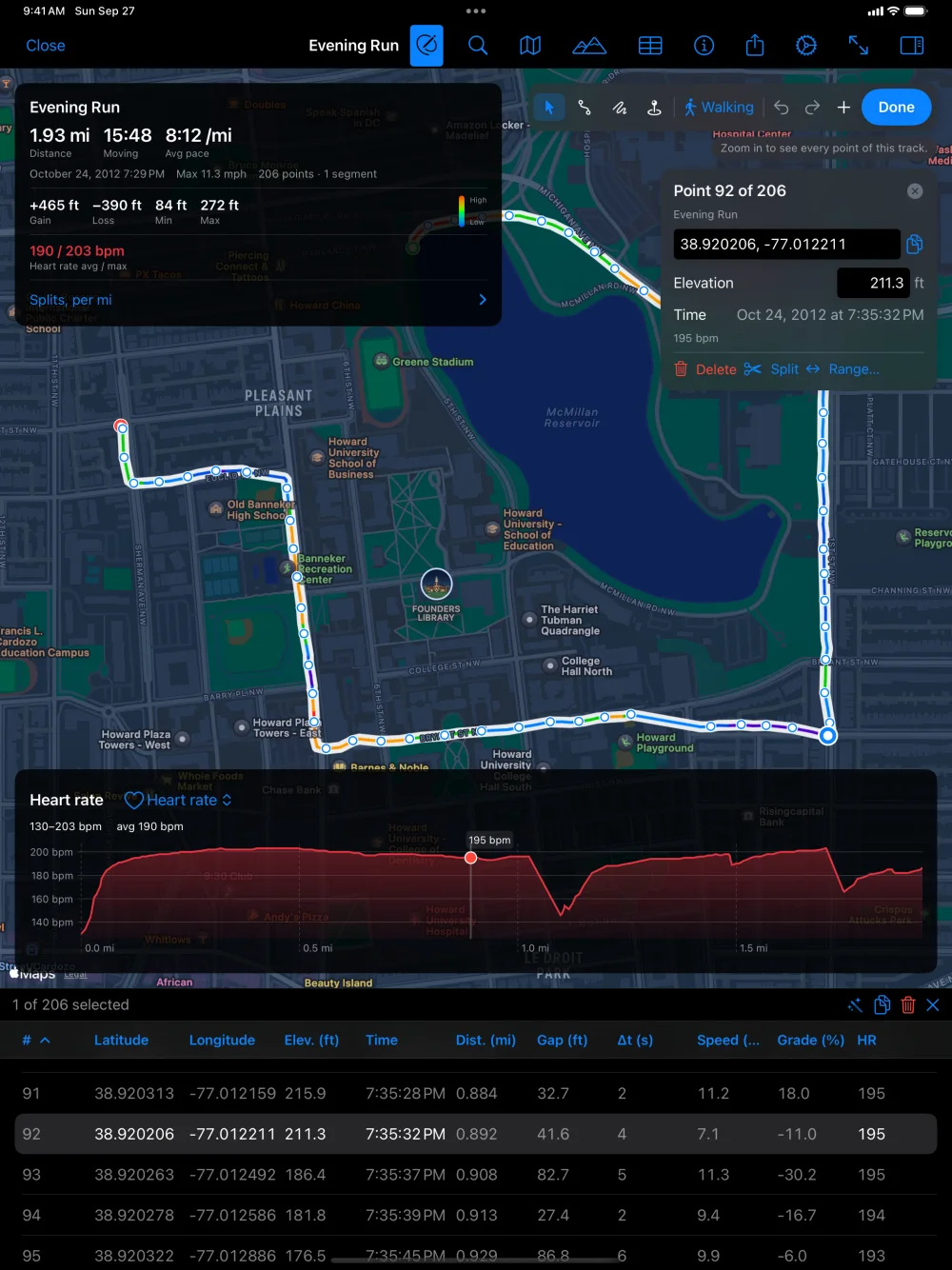Viewport: 952px width, 1270px height.
Task: Show the elevation profile mountain icon
Action: tap(589, 46)
